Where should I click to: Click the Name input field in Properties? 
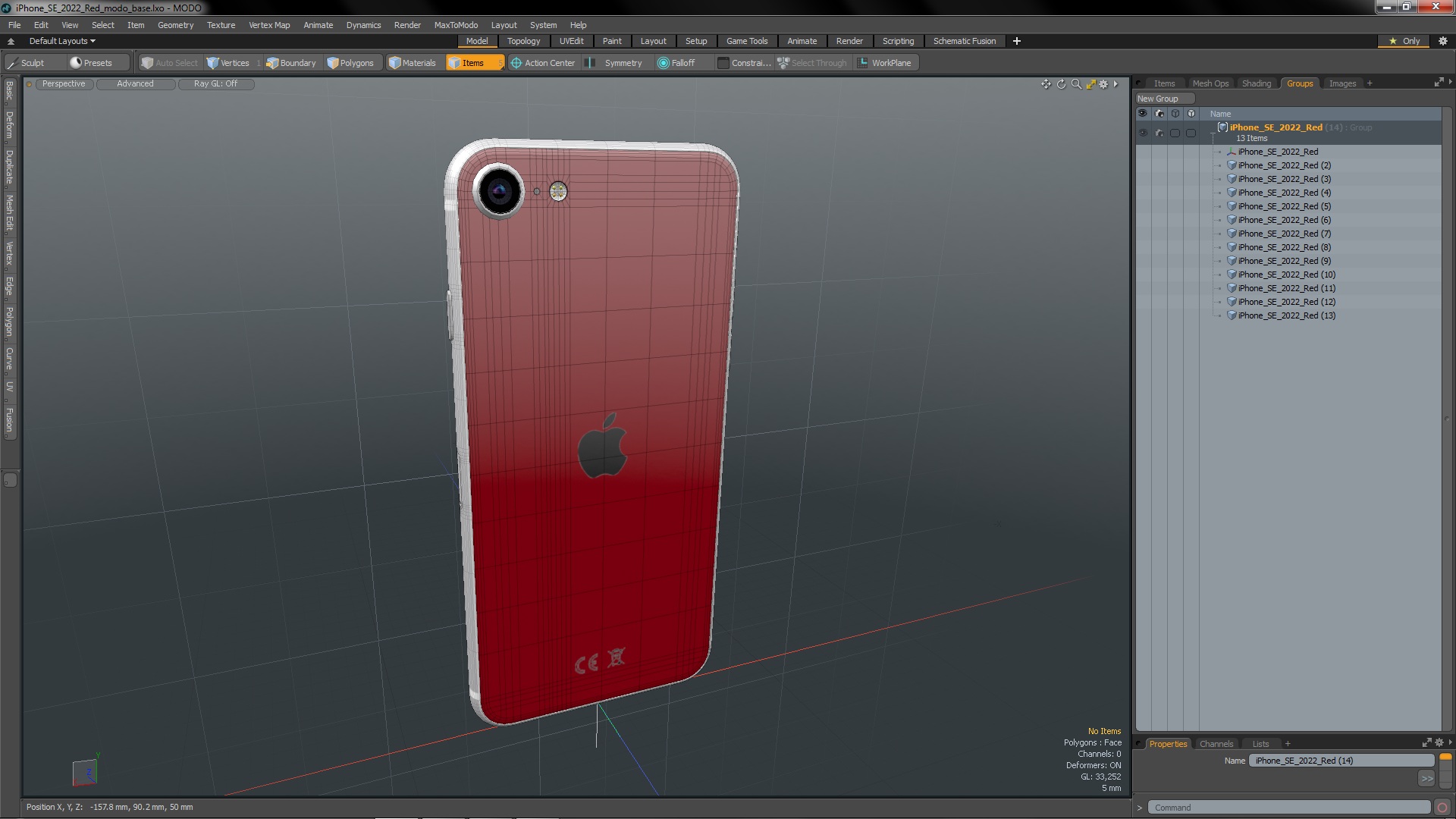(x=1341, y=761)
